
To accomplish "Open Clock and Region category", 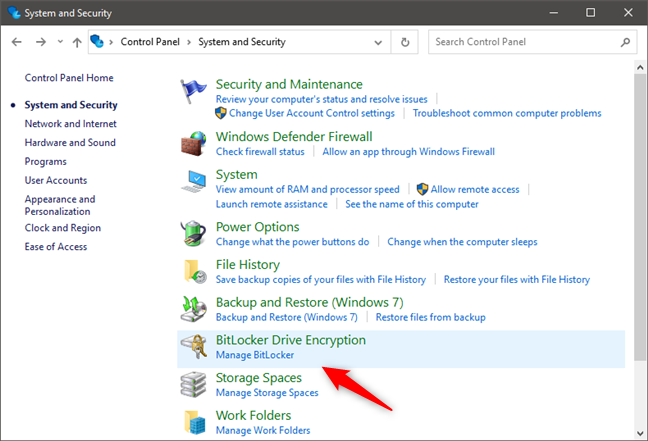I will [63, 228].
